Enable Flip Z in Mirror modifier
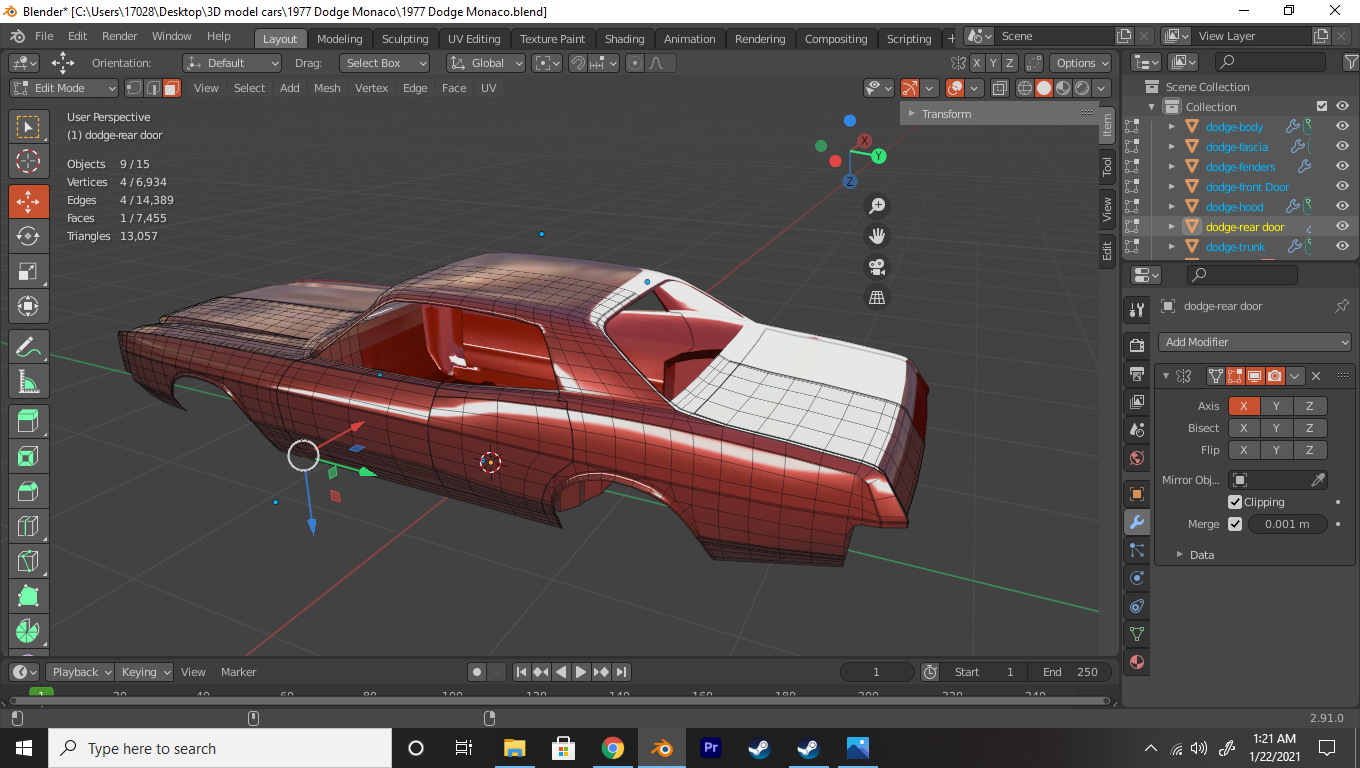Image resolution: width=1360 pixels, height=768 pixels. (1310, 450)
